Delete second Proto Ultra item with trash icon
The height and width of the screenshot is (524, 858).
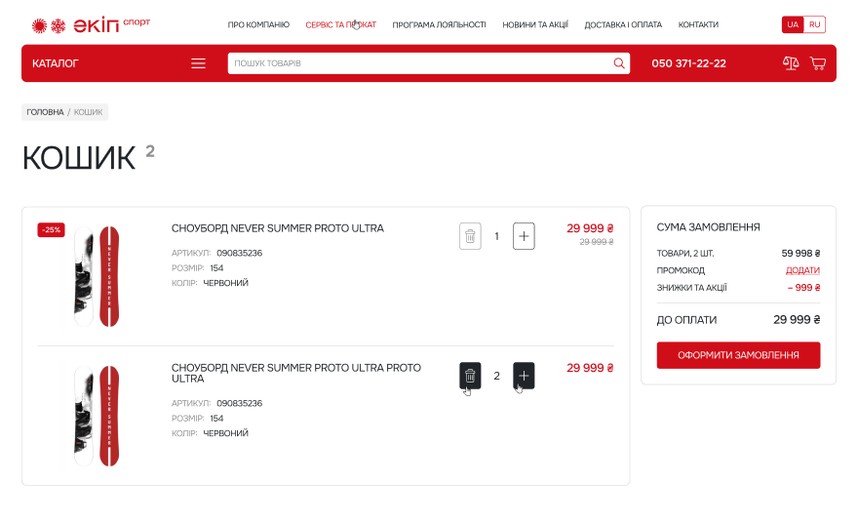click(x=470, y=376)
